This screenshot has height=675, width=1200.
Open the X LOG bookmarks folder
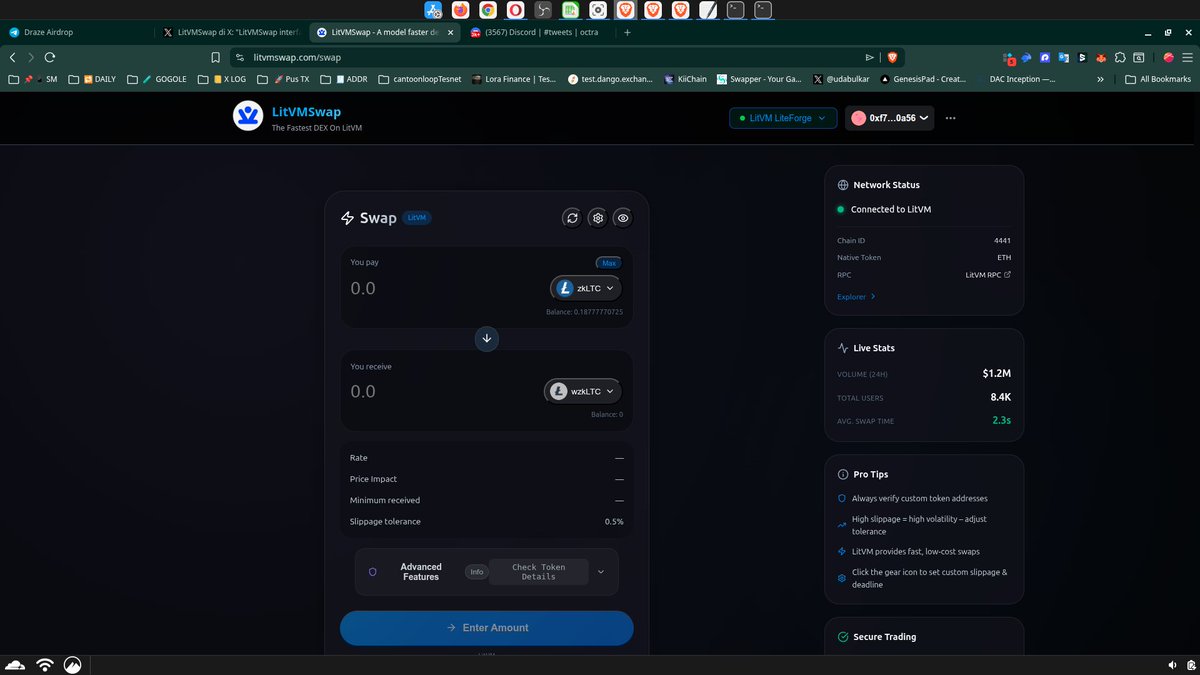[223, 79]
